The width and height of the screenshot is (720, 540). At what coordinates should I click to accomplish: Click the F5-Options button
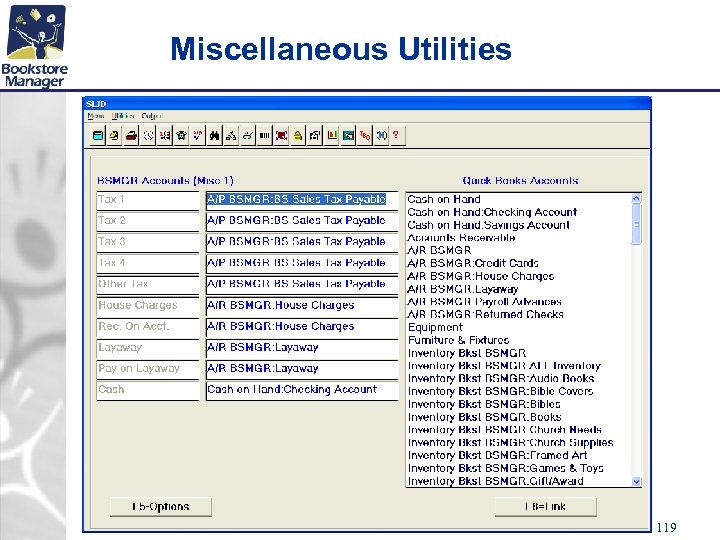[161, 507]
